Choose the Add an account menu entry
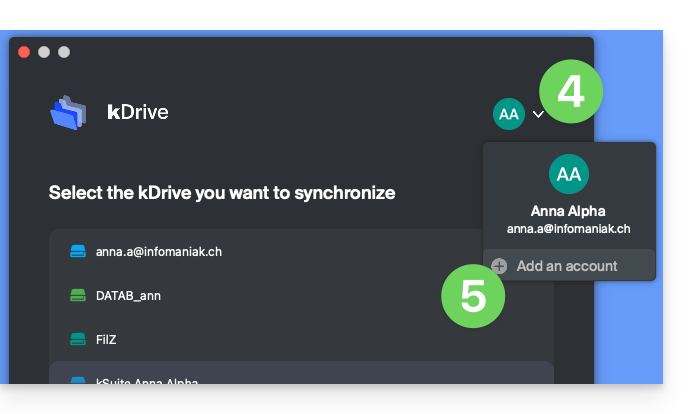The height and width of the screenshot is (414, 693). tap(567, 266)
